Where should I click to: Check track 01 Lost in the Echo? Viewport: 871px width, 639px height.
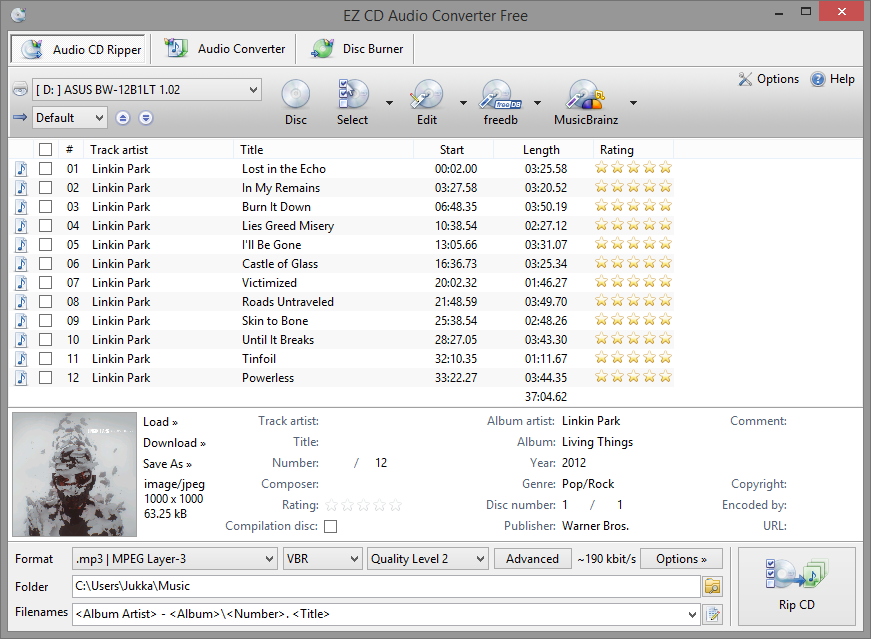[46, 168]
